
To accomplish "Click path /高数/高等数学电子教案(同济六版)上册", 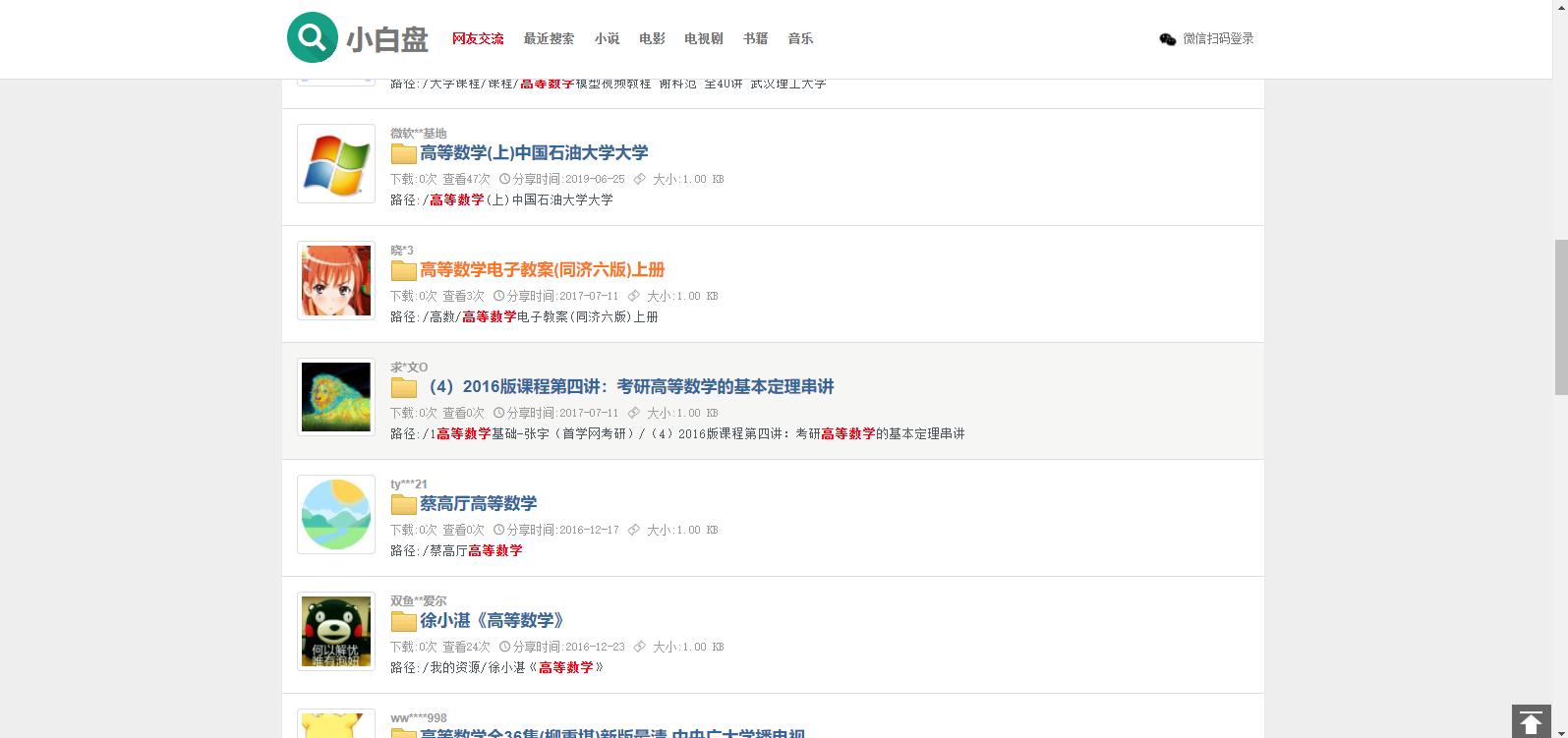I will [x=541, y=317].
